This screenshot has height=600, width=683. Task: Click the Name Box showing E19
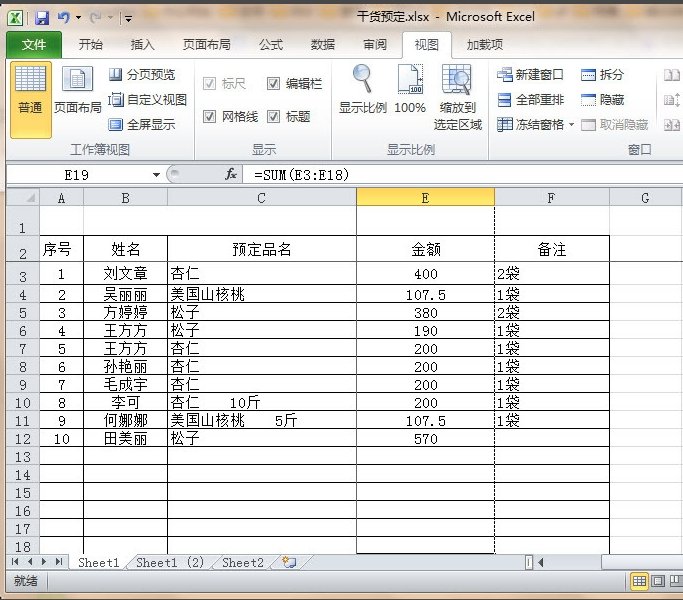tap(77, 175)
